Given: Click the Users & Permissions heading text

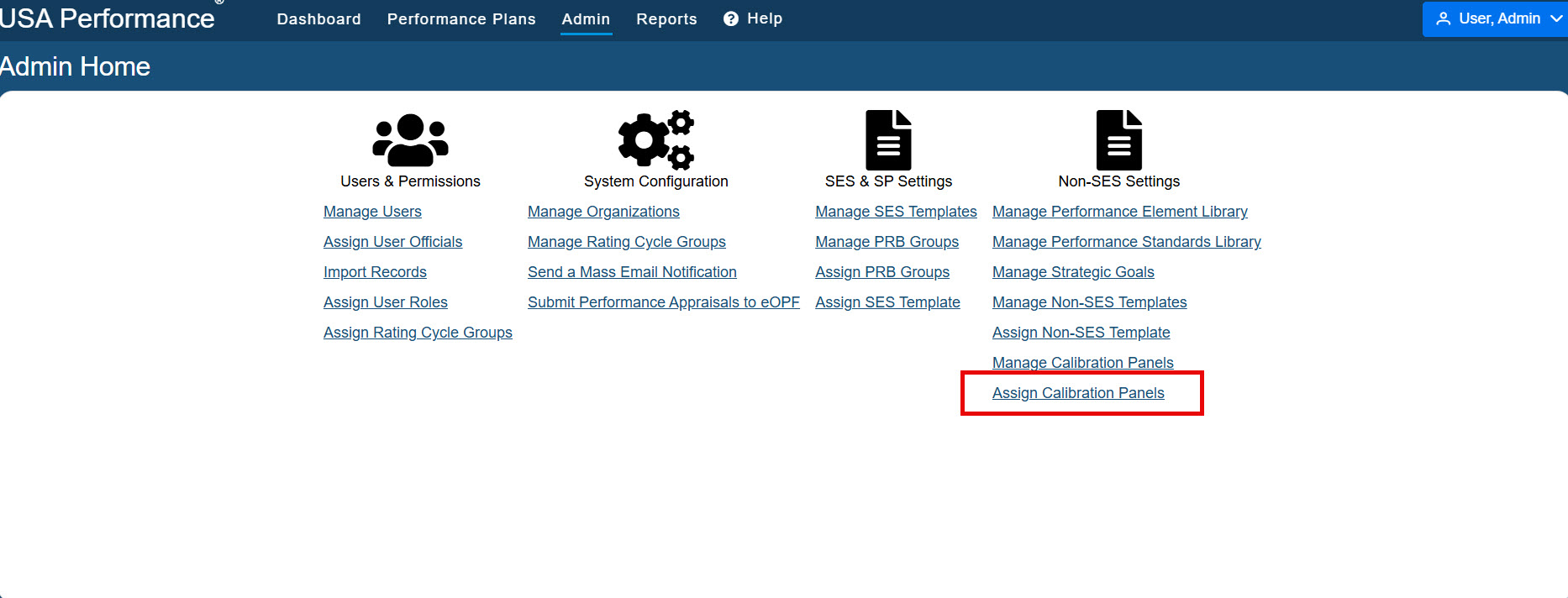Looking at the screenshot, I should click(410, 181).
